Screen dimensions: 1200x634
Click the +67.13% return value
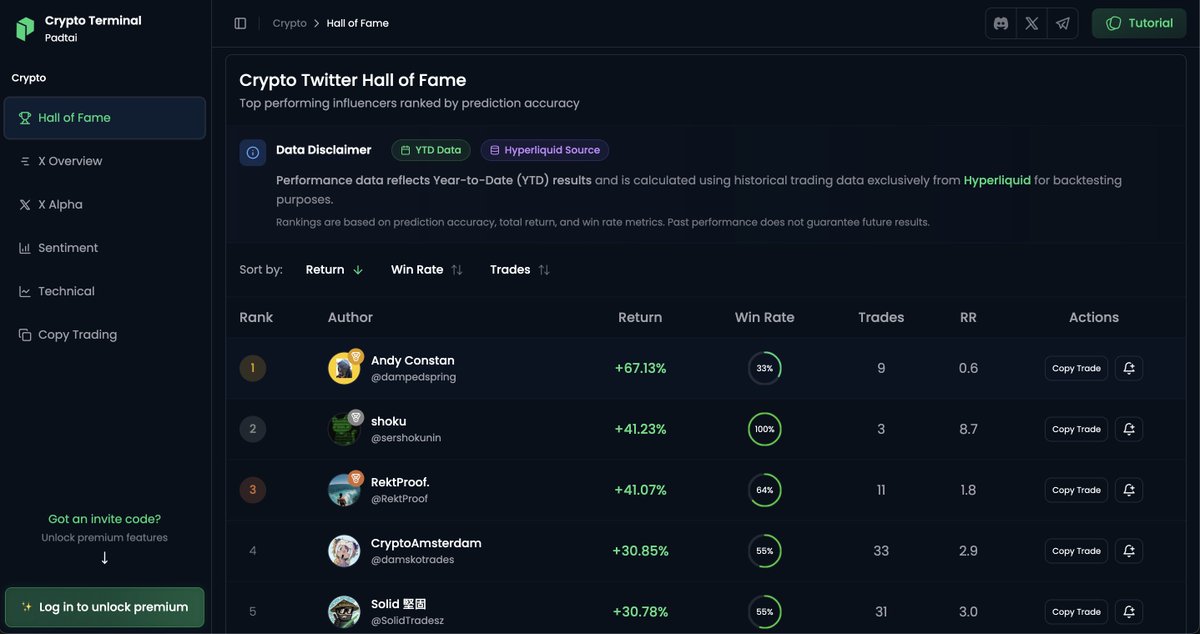pos(640,368)
